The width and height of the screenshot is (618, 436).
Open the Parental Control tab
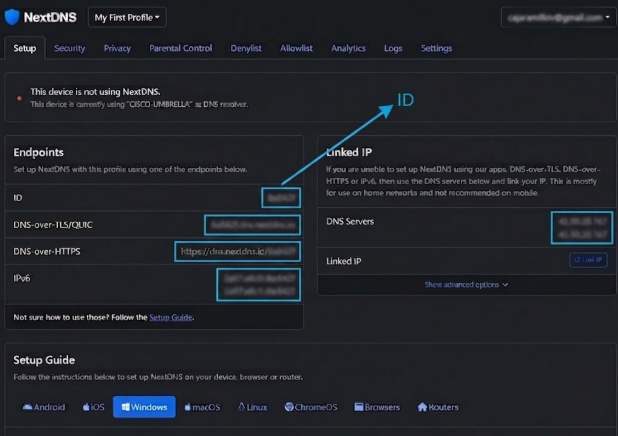pyautogui.click(x=181, y=48)
